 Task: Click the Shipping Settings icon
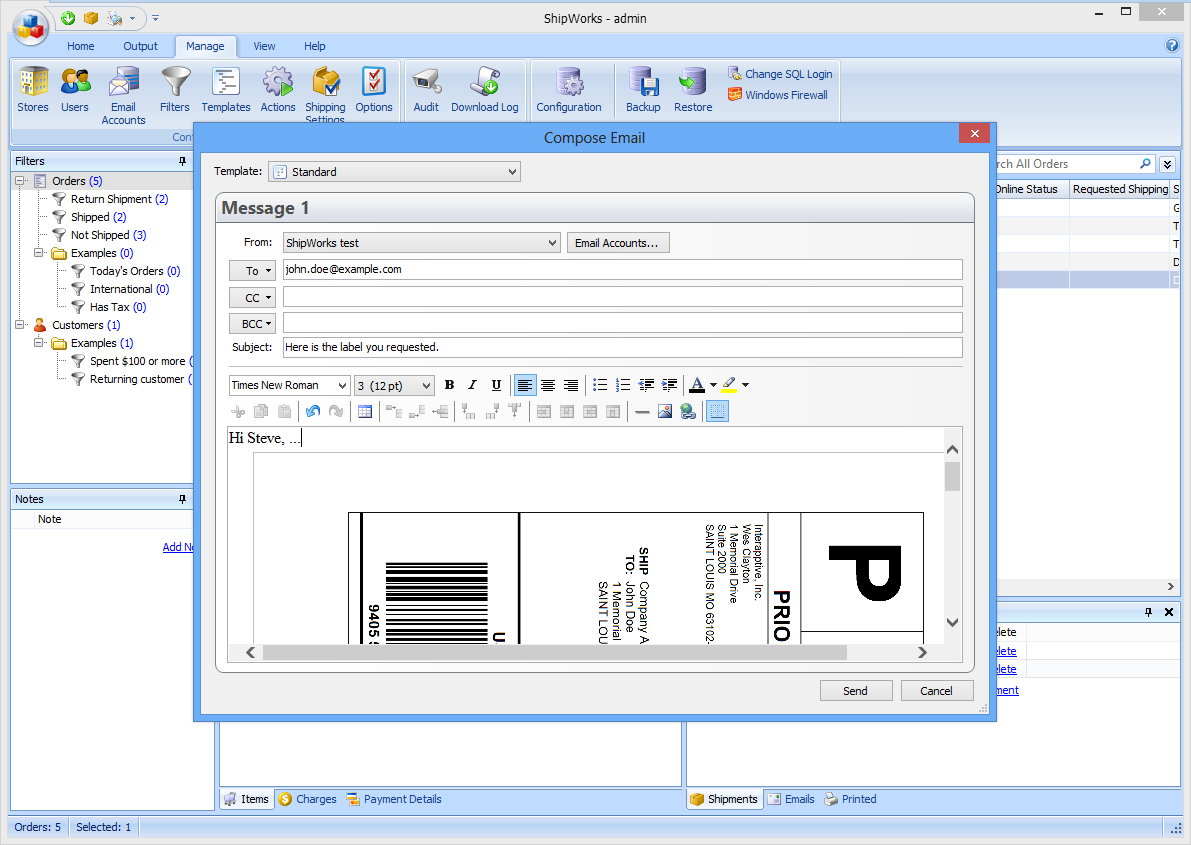coord(325,90)
